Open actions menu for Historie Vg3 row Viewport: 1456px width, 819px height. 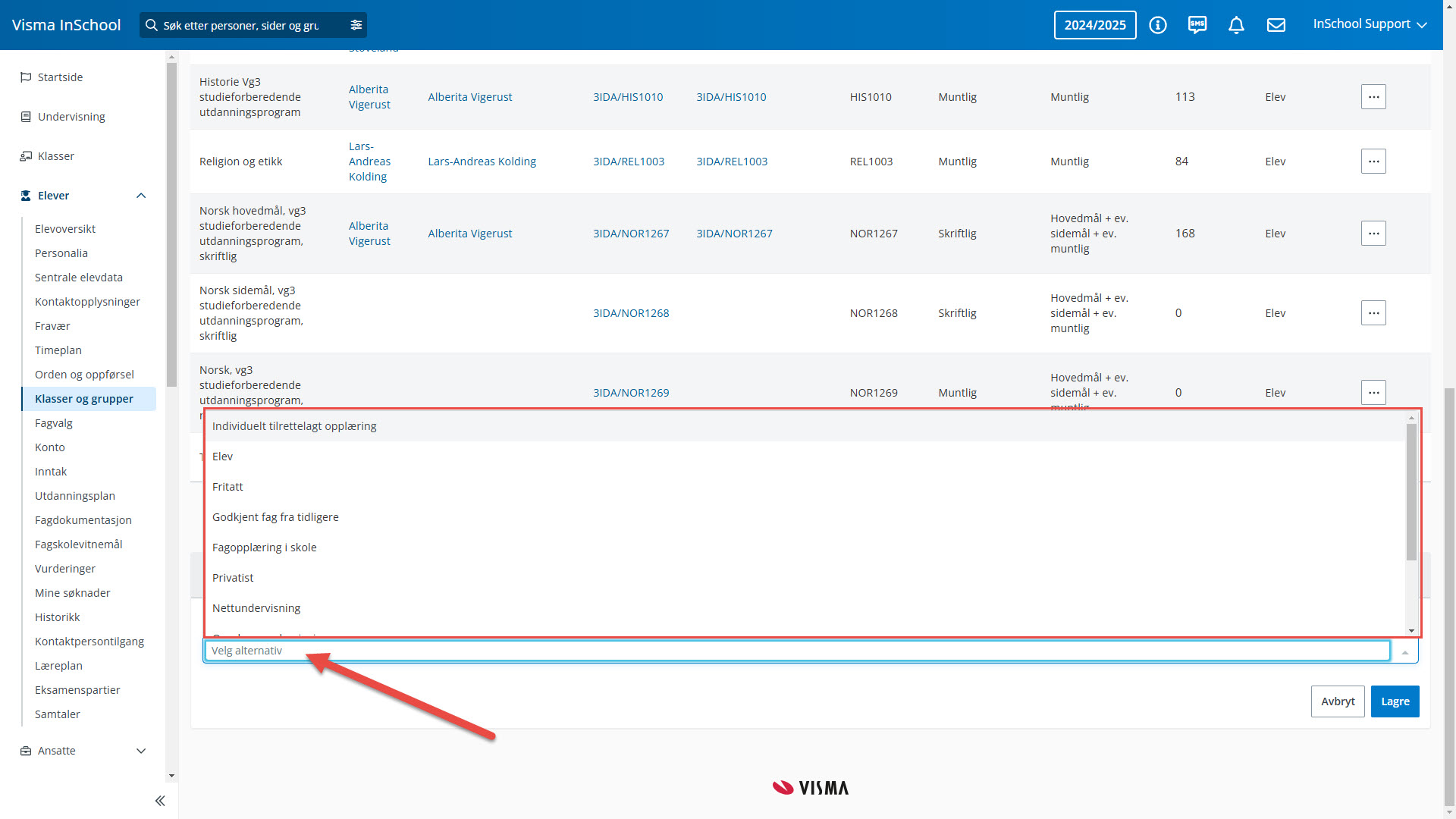tap(1373, 97)
